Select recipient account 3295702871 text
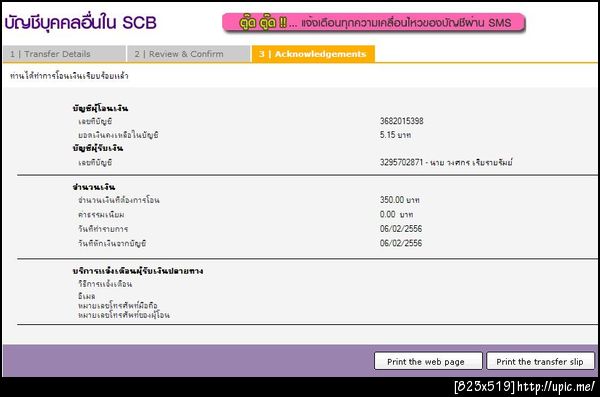The image size is (600, 397). click(x=446, y=162)
